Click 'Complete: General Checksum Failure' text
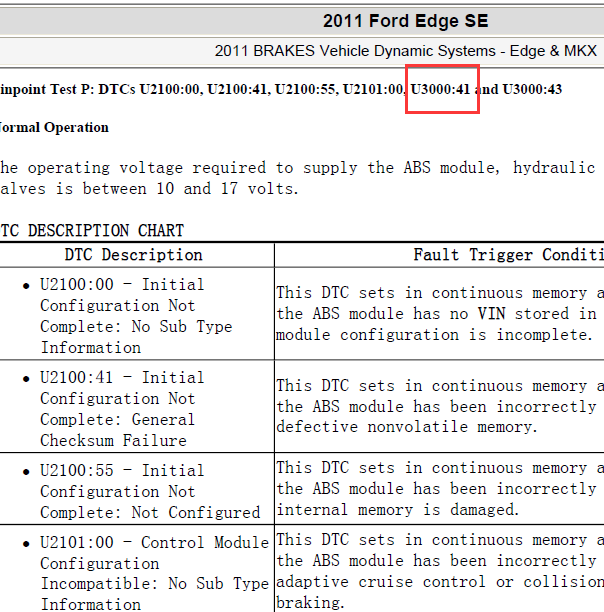Image resolution: width=604 pixels, height=612 pixels. click(x=117, y=430)
